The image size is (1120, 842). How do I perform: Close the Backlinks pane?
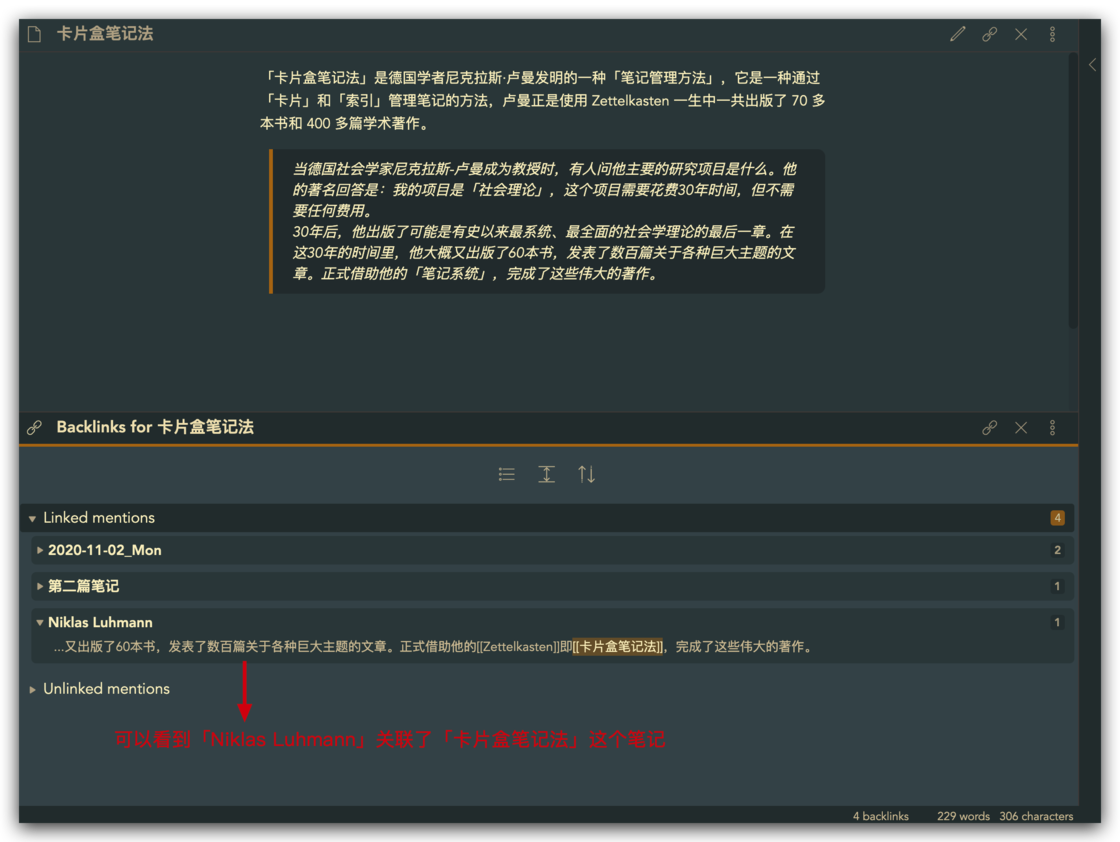1021,427
